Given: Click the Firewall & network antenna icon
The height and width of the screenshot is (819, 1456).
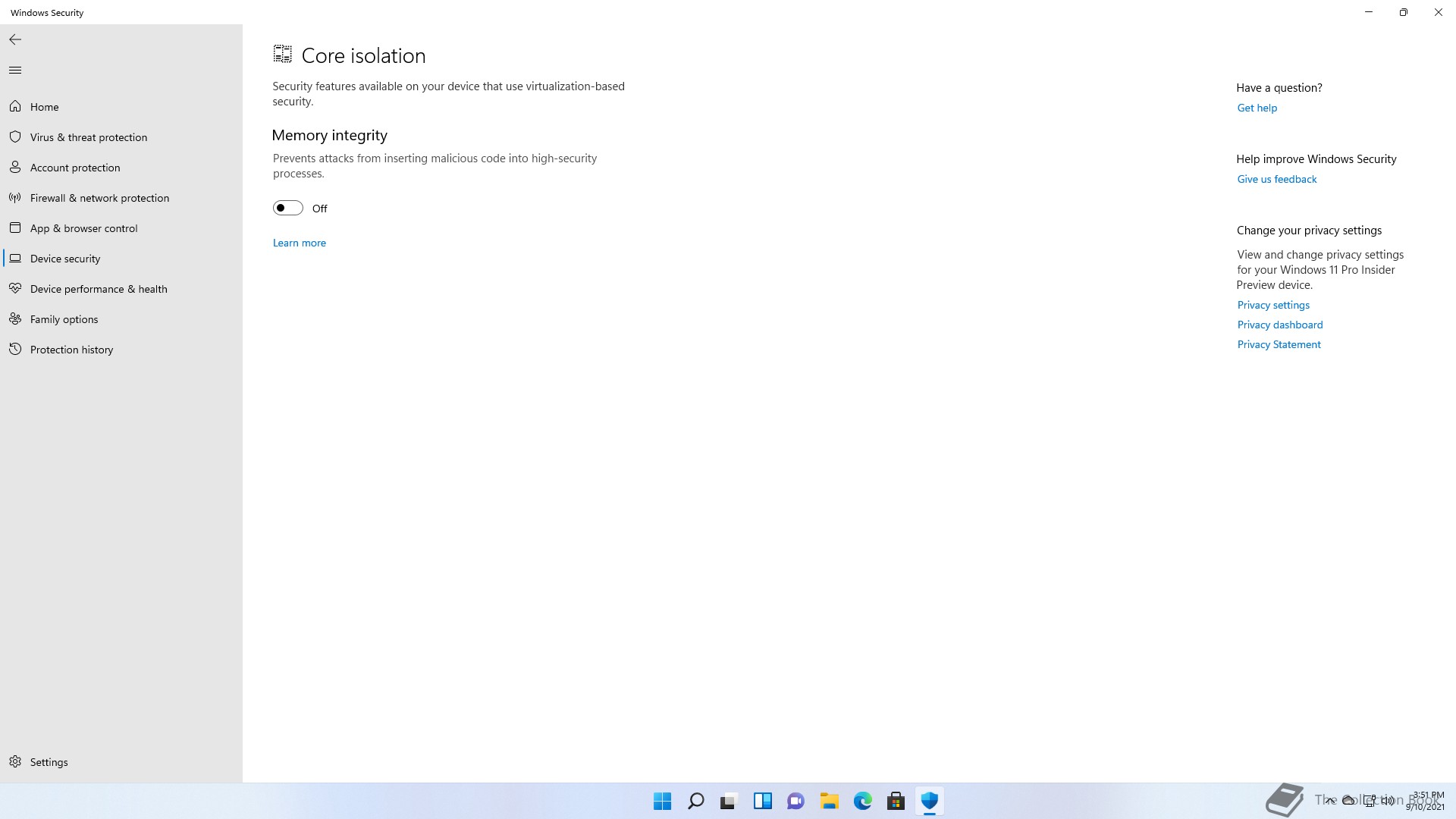Looking at the screenshot, I should (15, 197).
